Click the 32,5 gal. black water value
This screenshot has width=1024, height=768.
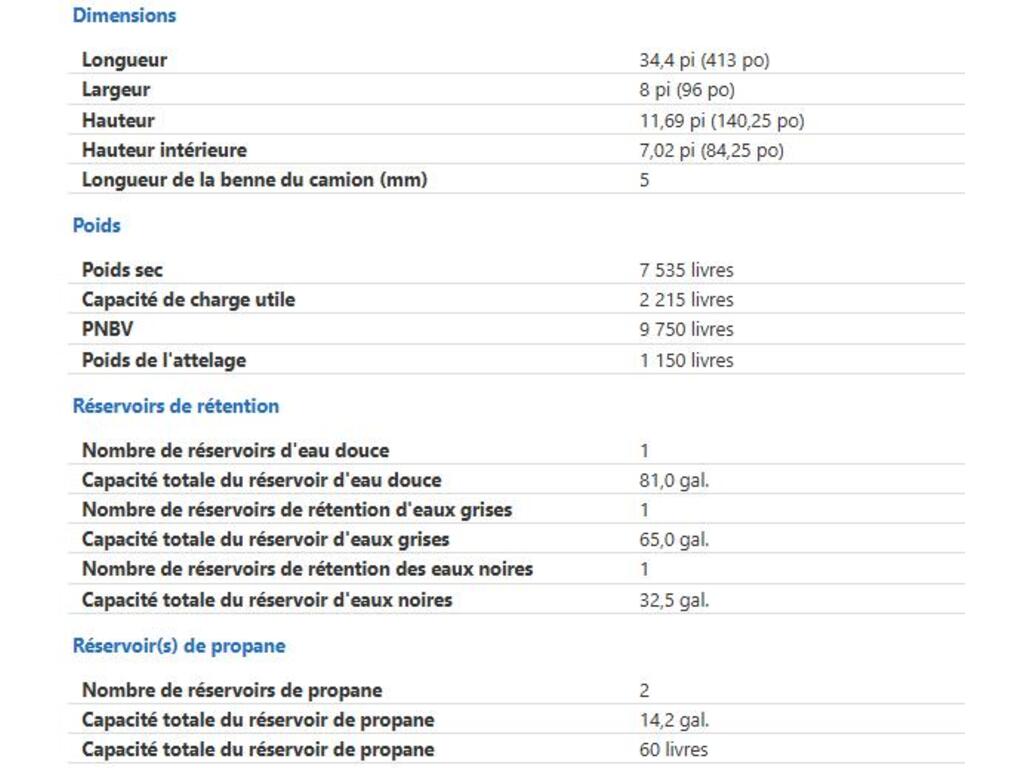[674, 600]
